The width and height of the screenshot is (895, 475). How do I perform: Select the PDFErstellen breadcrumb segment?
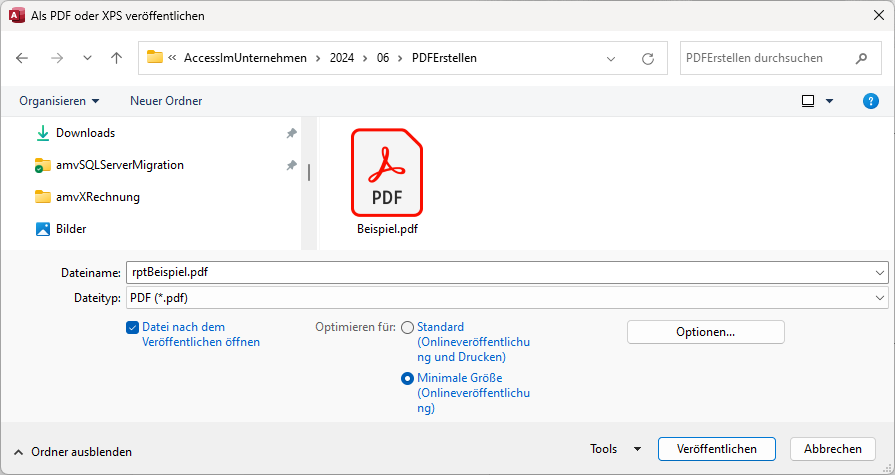pyautogui.click(x=444, y=58)
